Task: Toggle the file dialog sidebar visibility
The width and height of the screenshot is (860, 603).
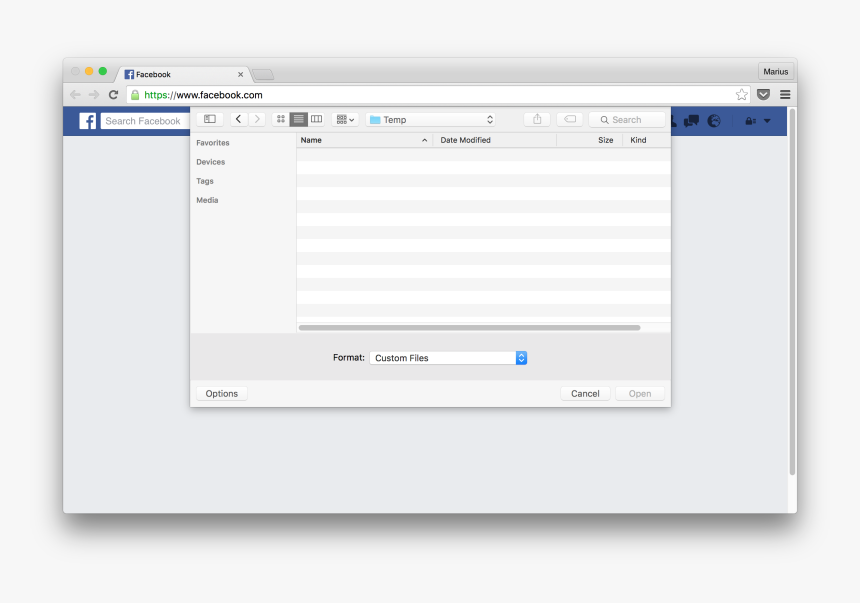Action: pos(210,119)
